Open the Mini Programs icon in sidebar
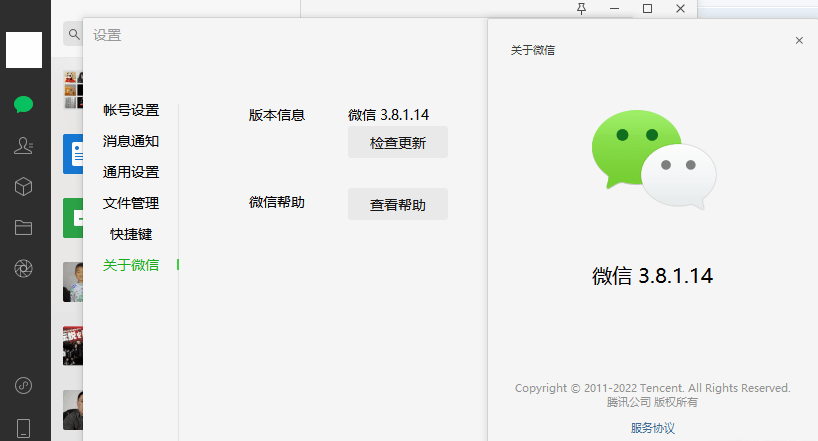This screenshot has width=818, height=441. point(23,386)
